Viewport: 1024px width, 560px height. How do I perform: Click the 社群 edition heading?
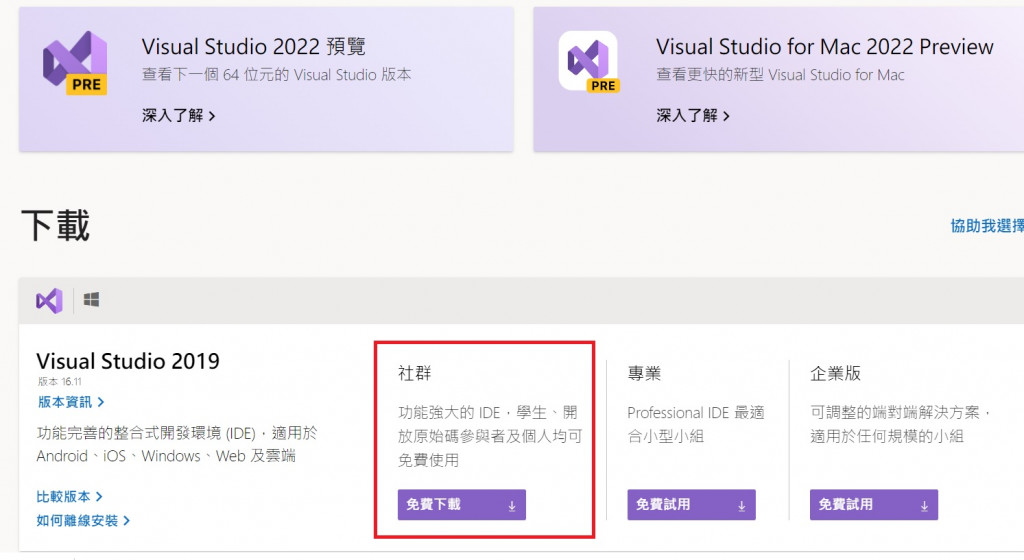[x=415, y=373]
